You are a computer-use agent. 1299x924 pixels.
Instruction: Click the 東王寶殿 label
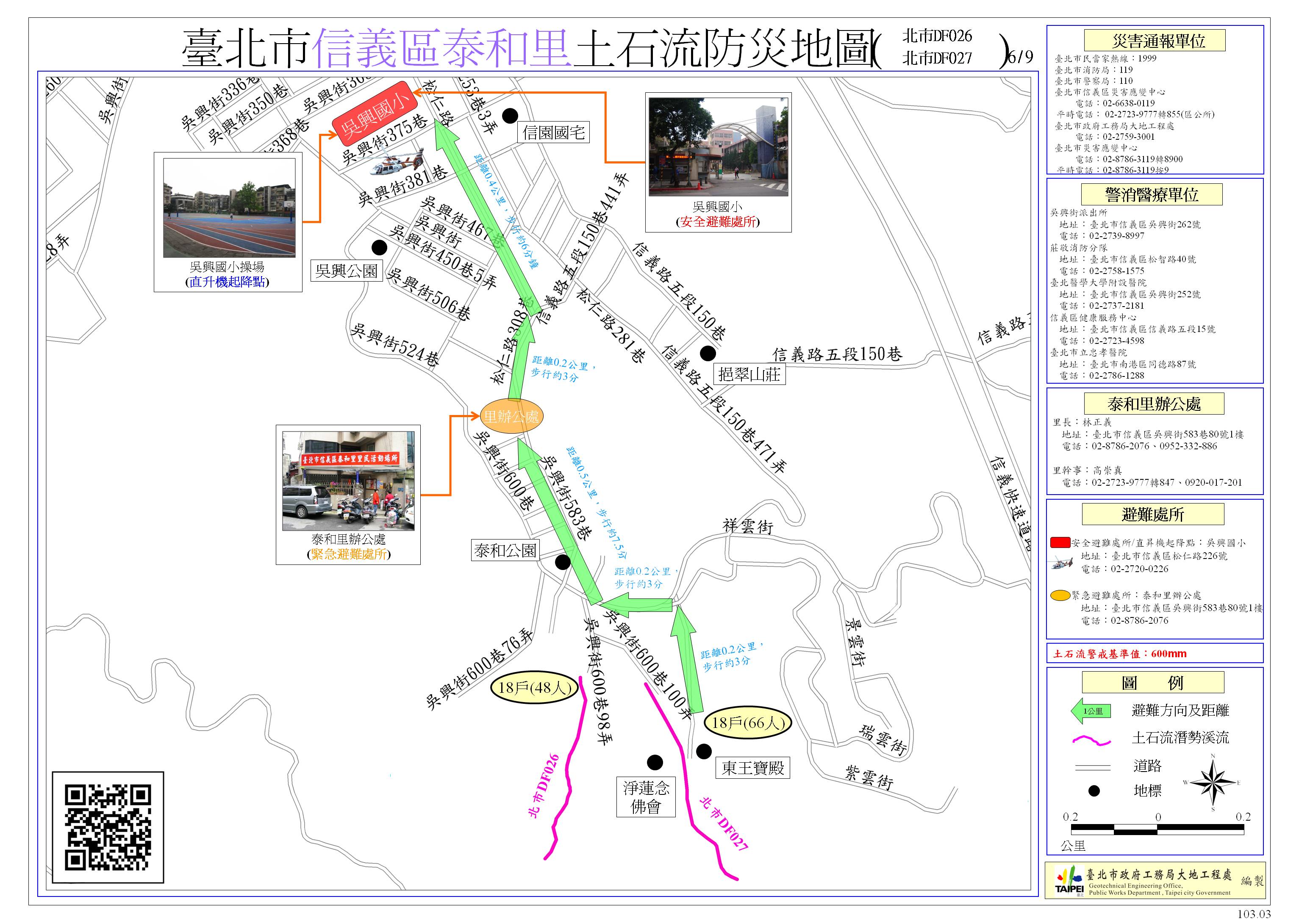tap(753, 769)
